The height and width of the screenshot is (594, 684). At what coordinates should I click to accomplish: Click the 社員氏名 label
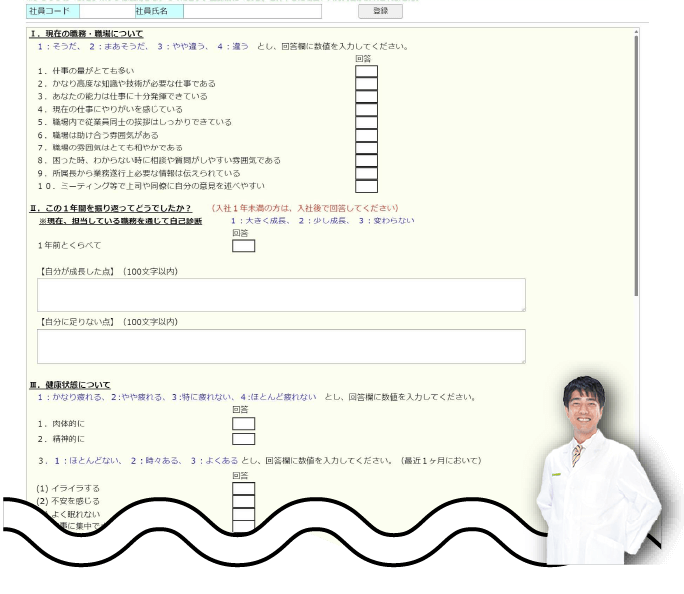(159, 12)
